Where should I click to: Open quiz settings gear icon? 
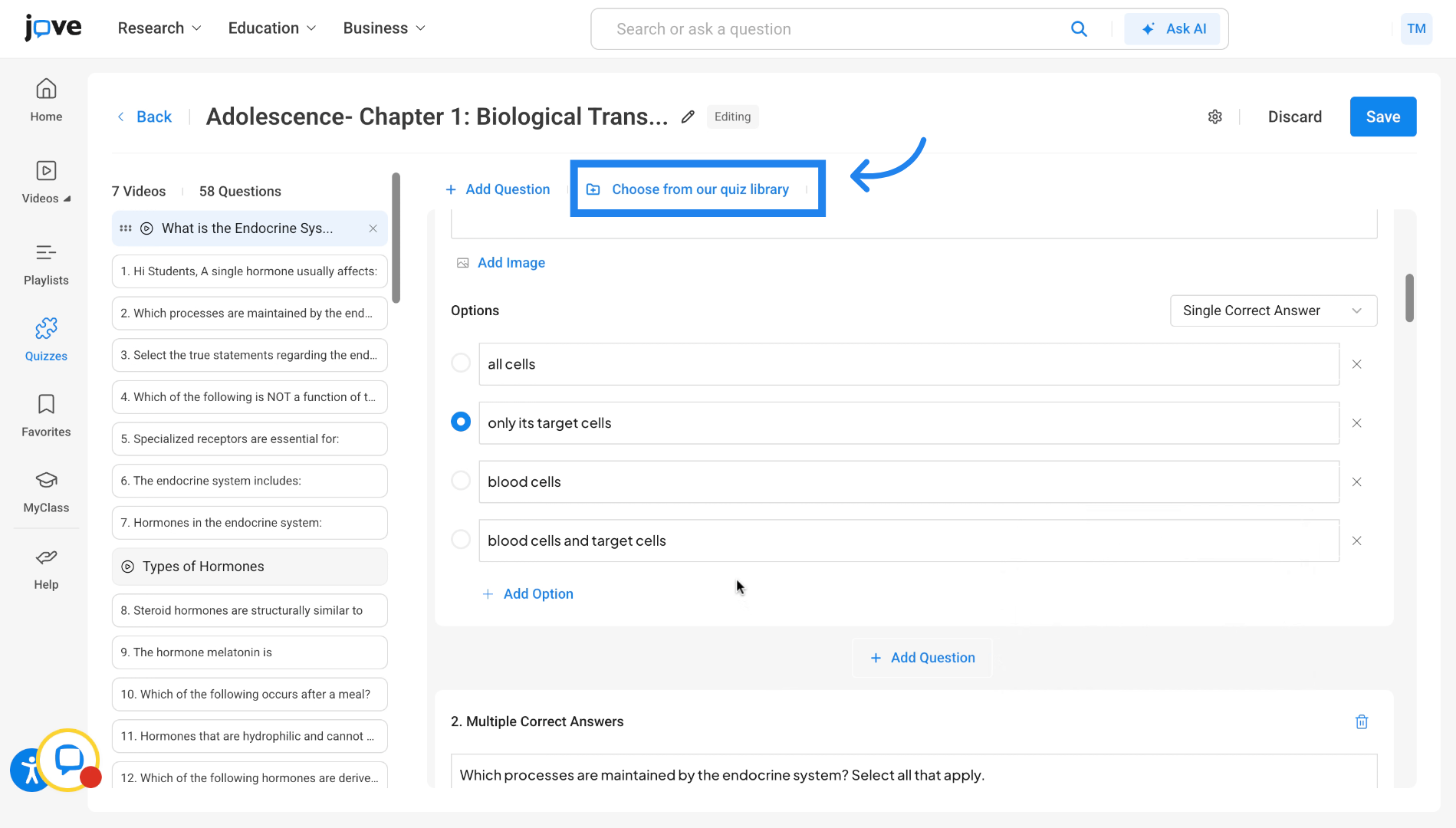(x=1214, y=117)
